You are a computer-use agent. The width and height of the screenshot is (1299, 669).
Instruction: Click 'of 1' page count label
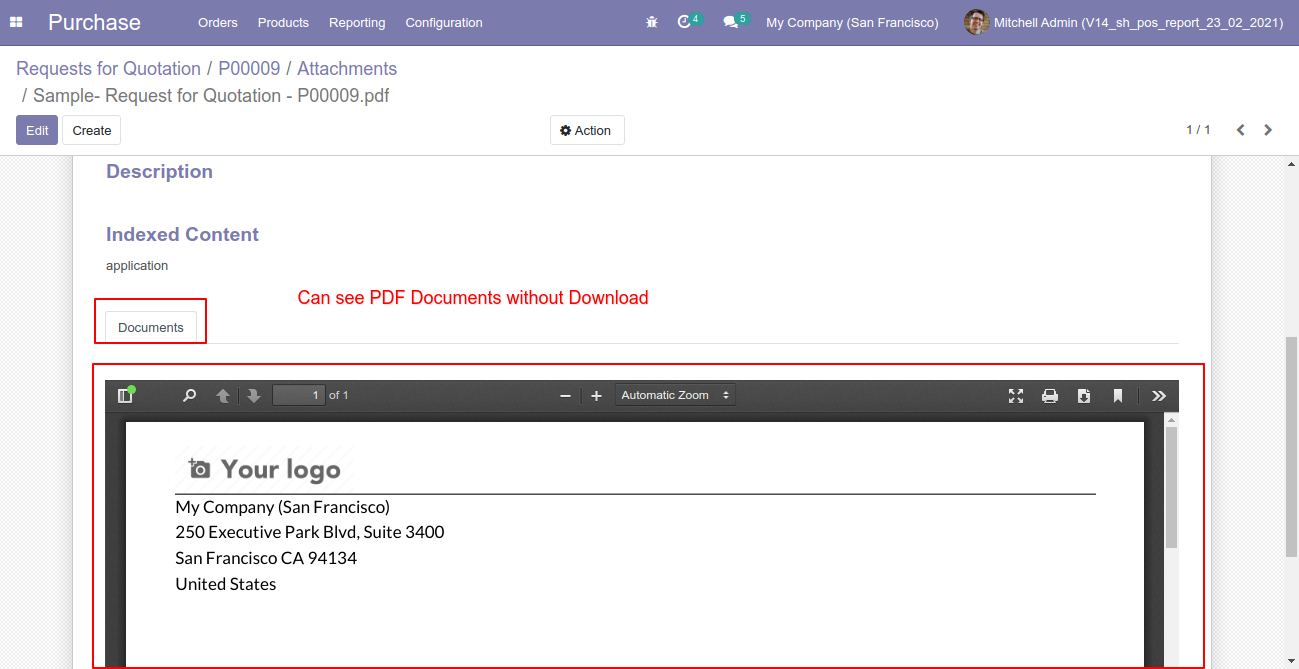pyautogui.click(x=339, y=395)
